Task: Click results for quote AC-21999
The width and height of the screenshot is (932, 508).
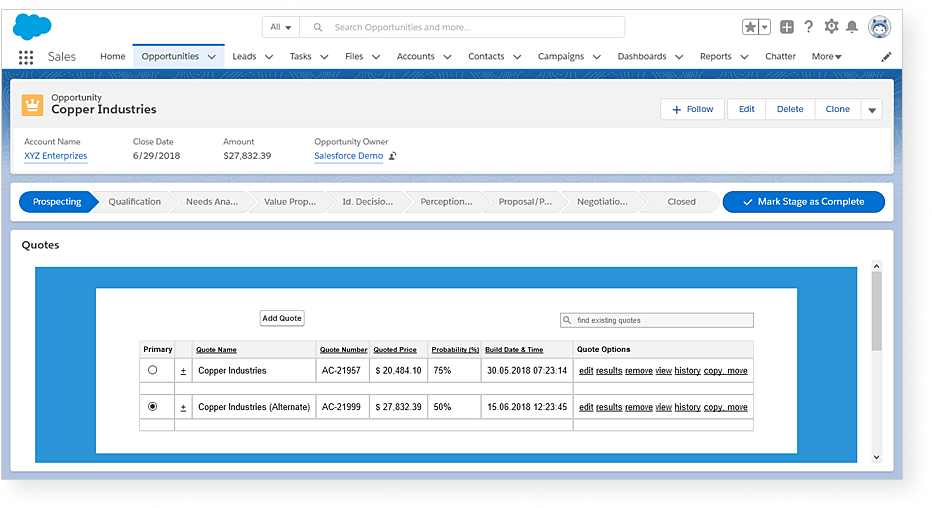Action: click(609, 408)
